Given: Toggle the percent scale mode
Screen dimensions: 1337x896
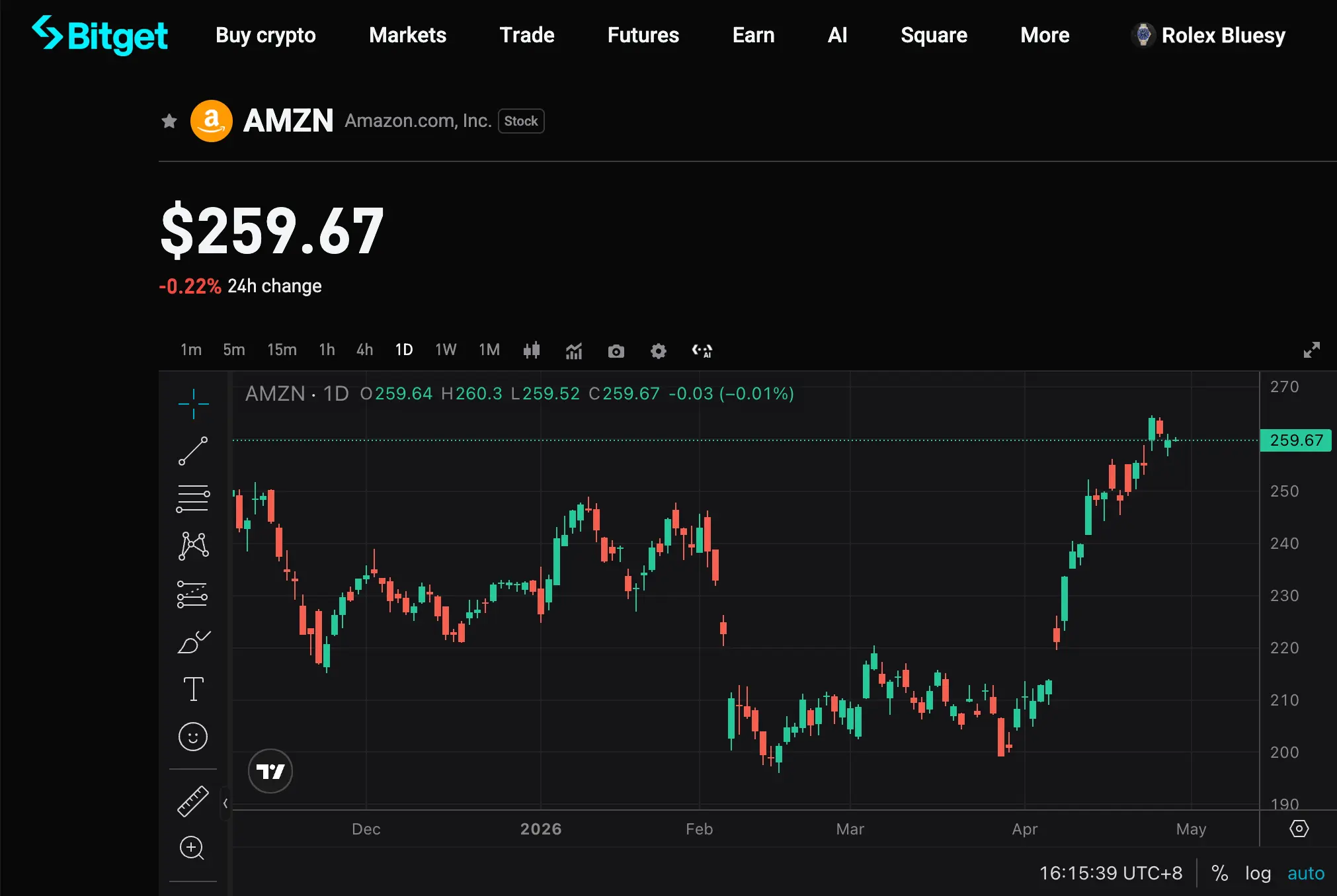Looking at the screenshot, I should tap(1219, 874).
